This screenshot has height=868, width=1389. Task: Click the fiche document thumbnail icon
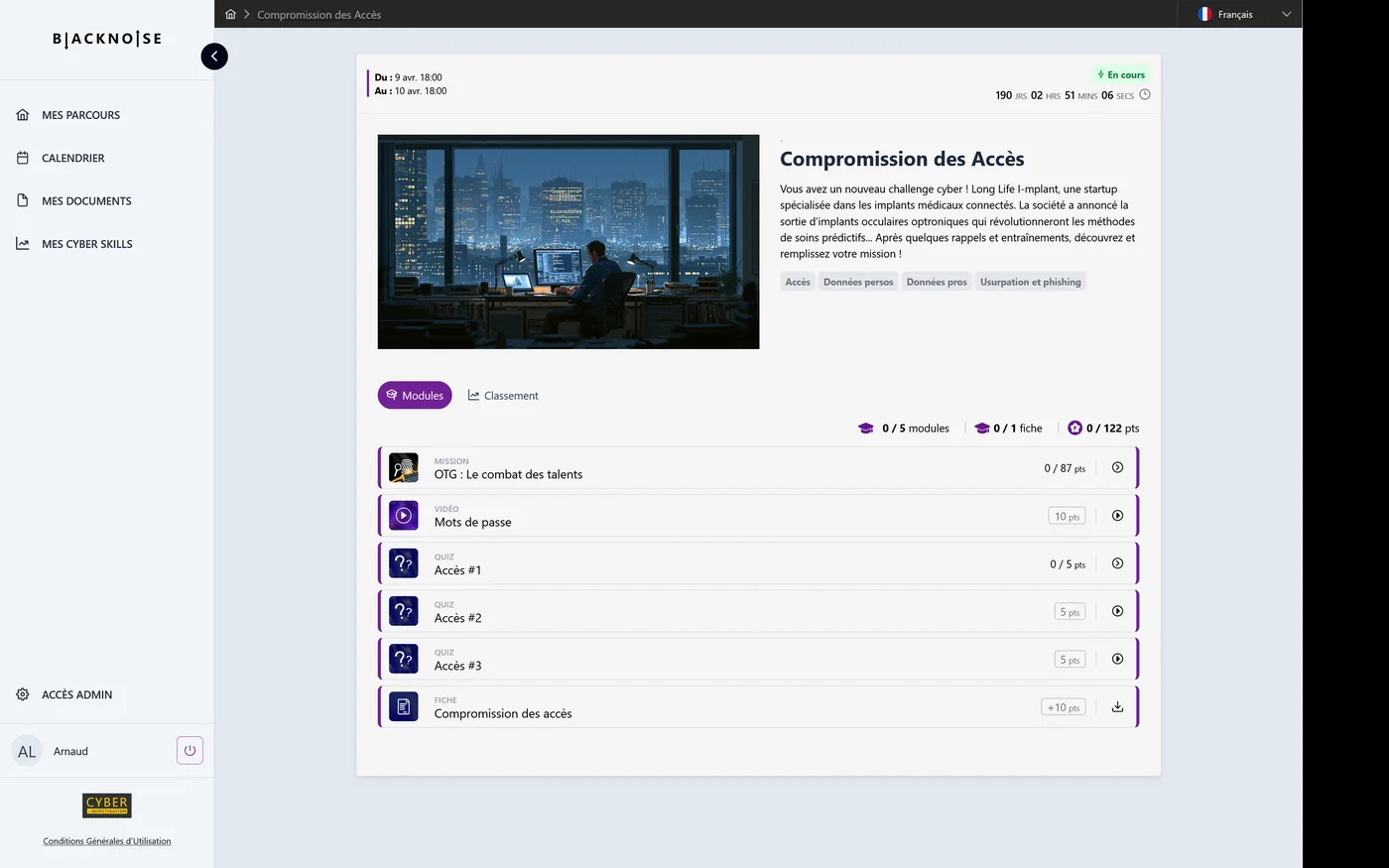[404, 707]
